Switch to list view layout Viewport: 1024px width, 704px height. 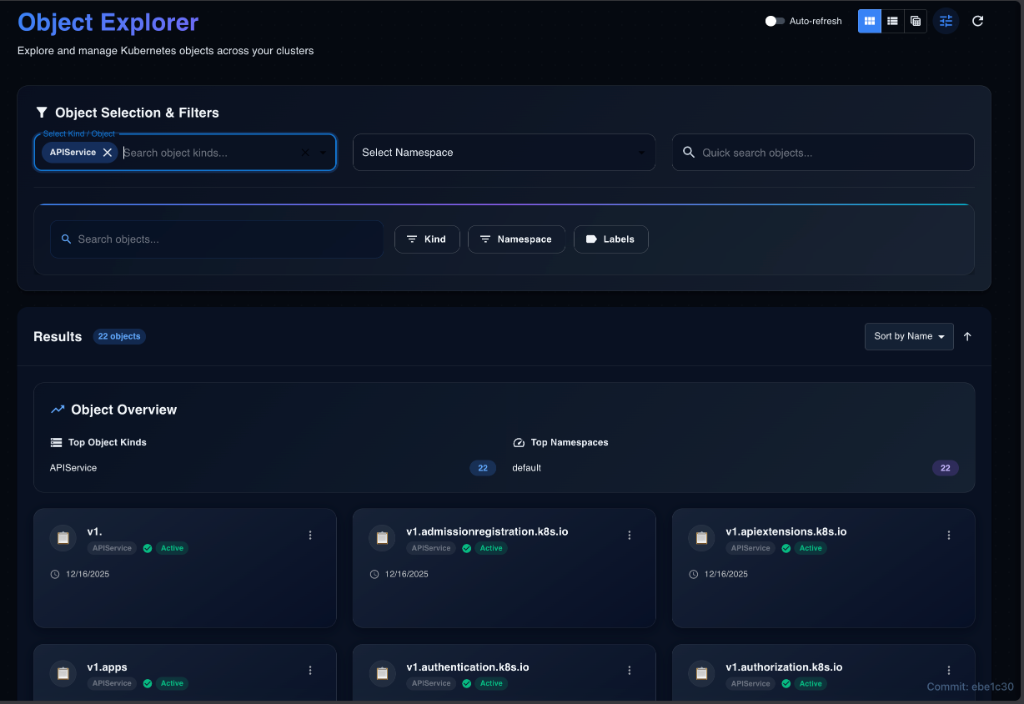point(892,21)
